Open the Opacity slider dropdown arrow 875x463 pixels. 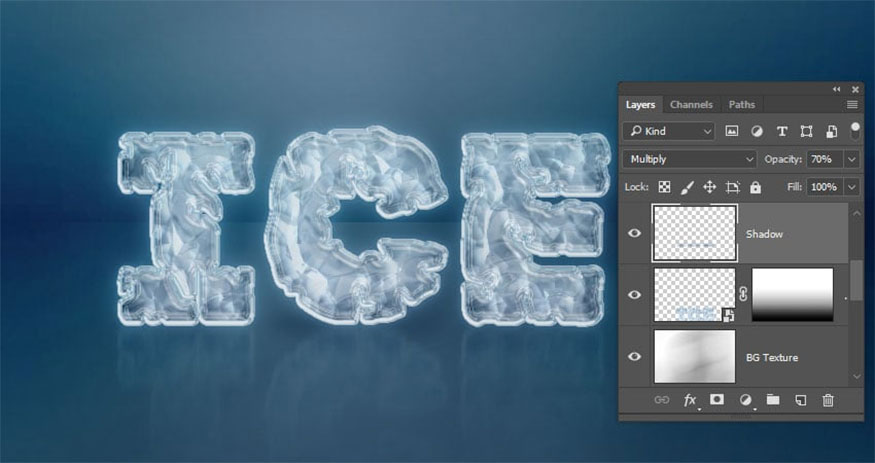click(x=852, y=159)
